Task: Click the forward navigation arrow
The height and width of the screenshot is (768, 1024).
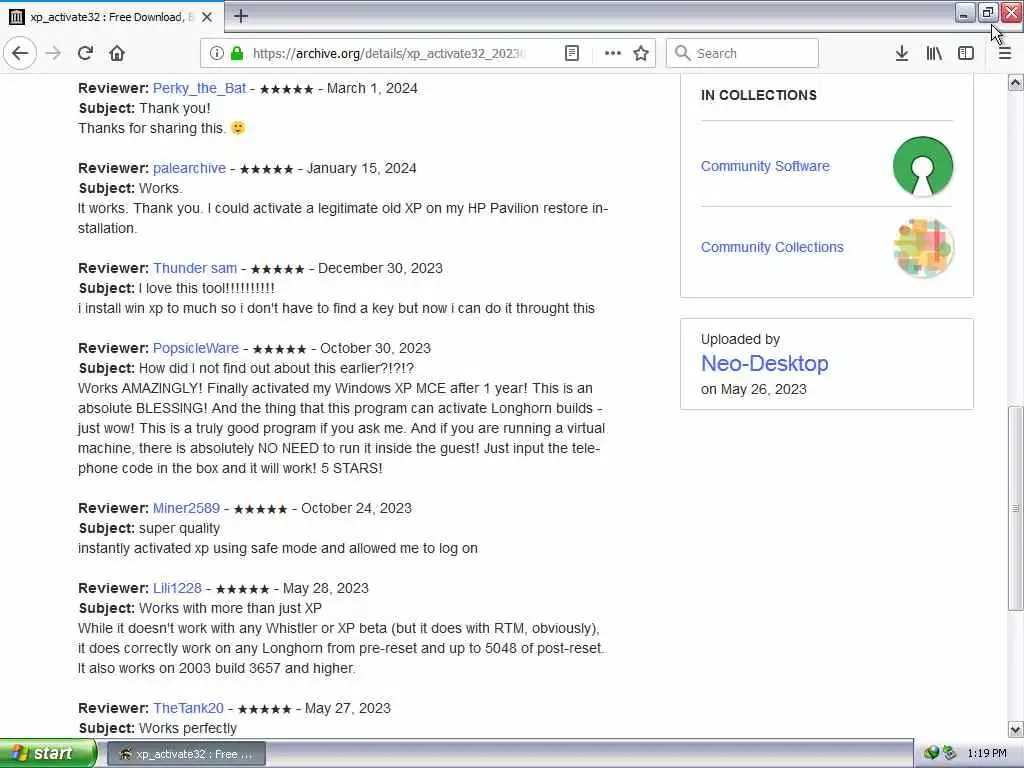Action: point(54,53)
